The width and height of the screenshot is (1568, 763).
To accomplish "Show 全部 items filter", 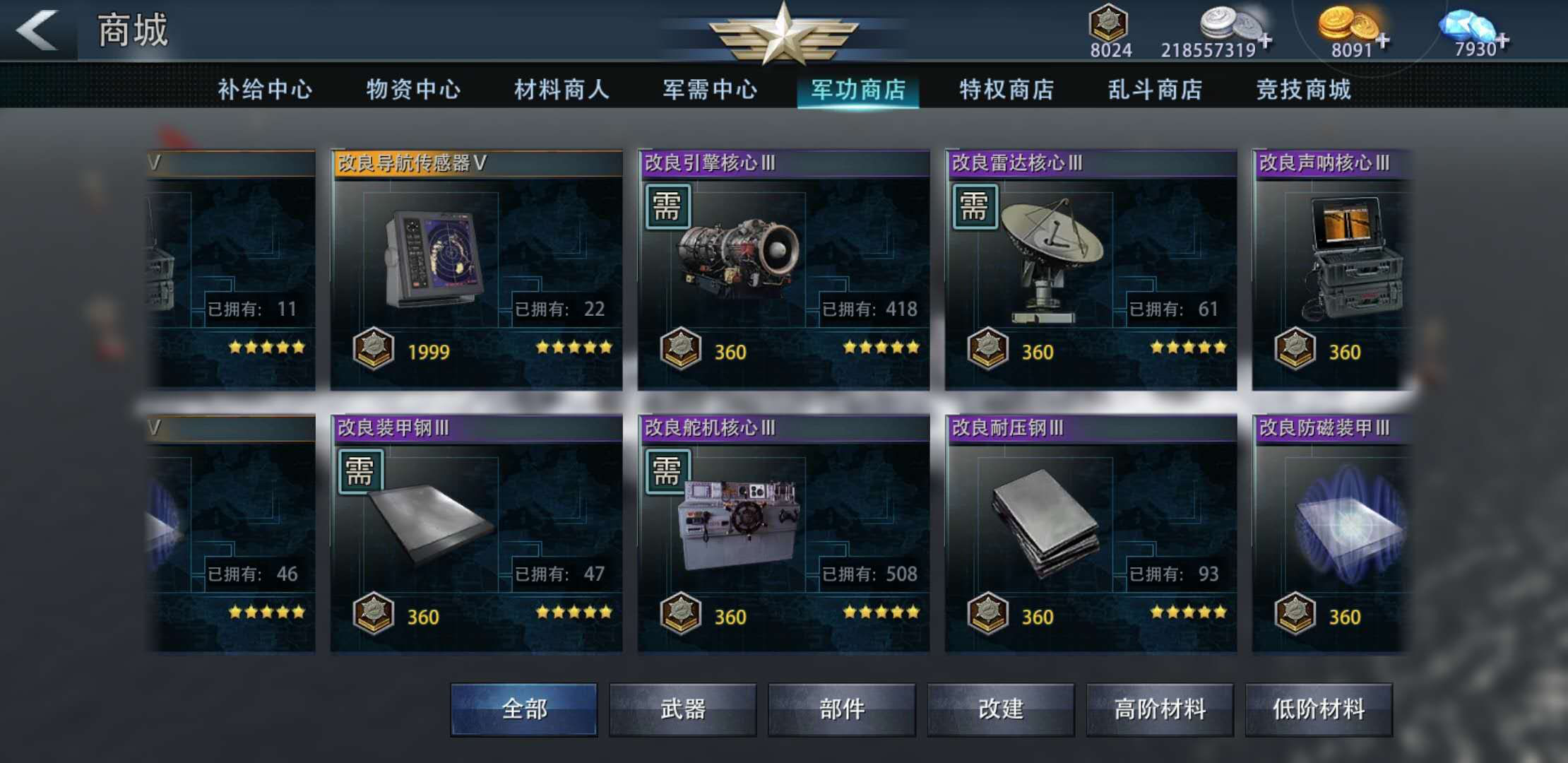I will click(524, 709).
